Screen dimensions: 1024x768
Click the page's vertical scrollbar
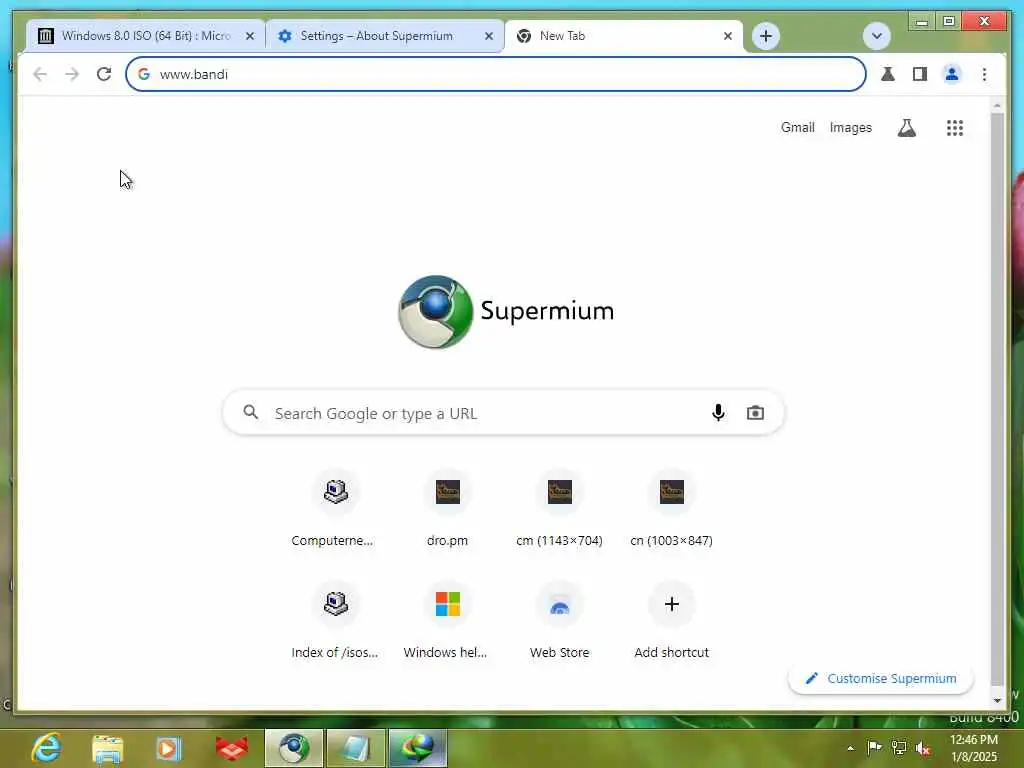point(997,399)
